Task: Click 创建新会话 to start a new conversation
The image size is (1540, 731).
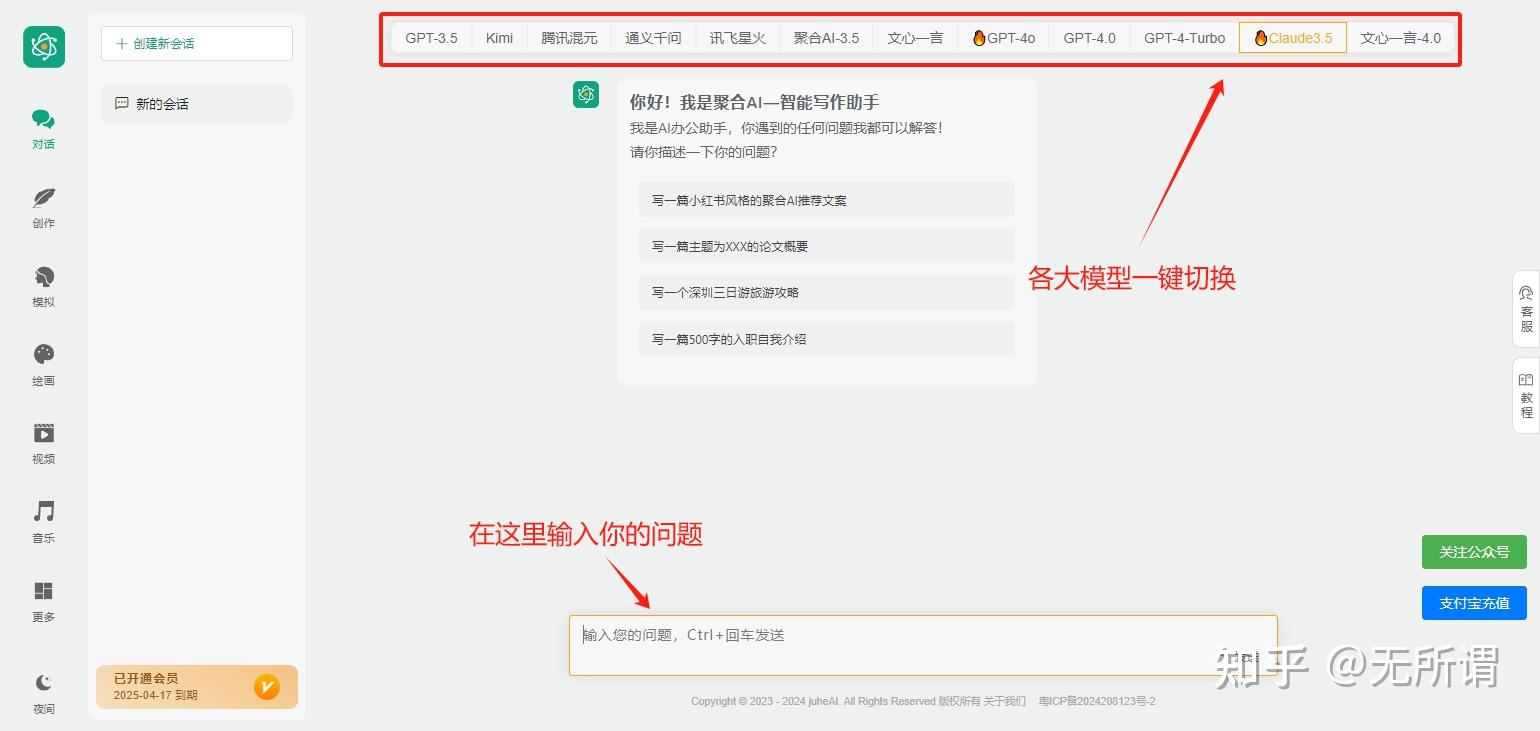Action: point(196,43)
